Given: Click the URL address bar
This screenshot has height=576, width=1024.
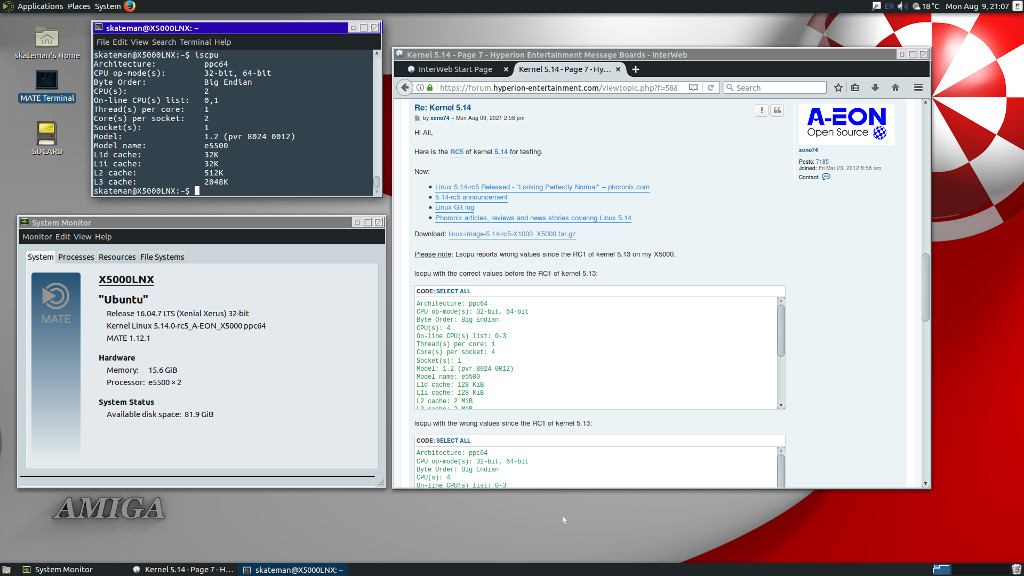Looking at the screenshot, I should (558, 88).
